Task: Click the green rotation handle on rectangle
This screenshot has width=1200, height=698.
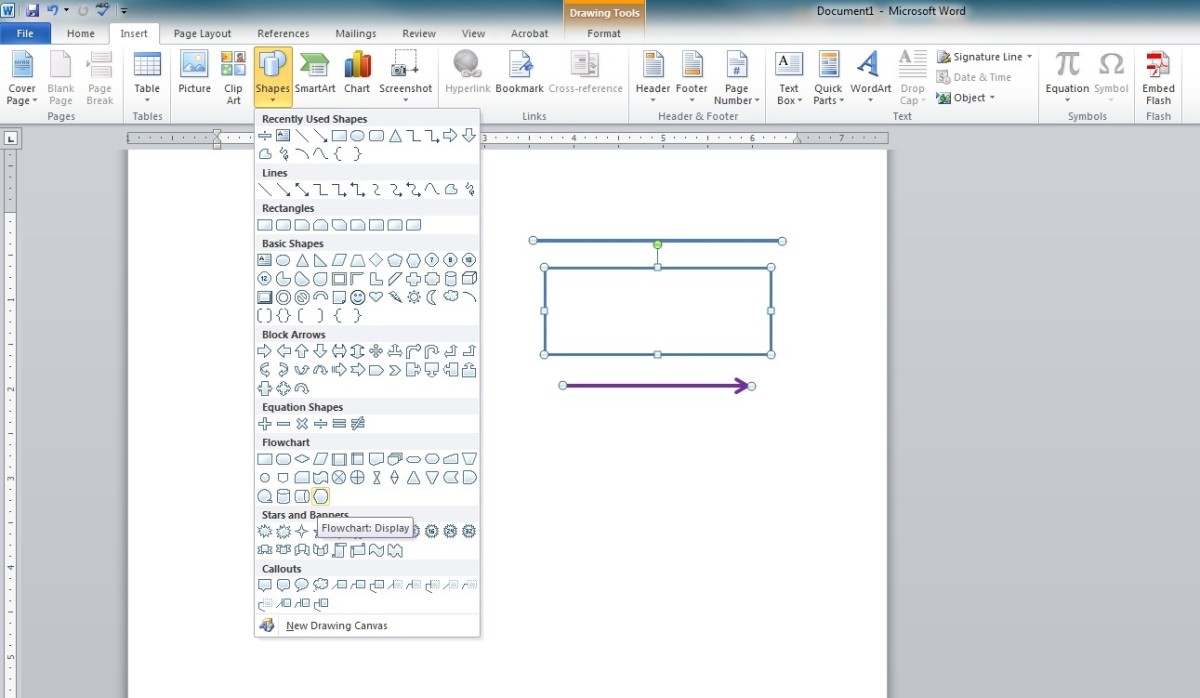Action: coord(657,243)
